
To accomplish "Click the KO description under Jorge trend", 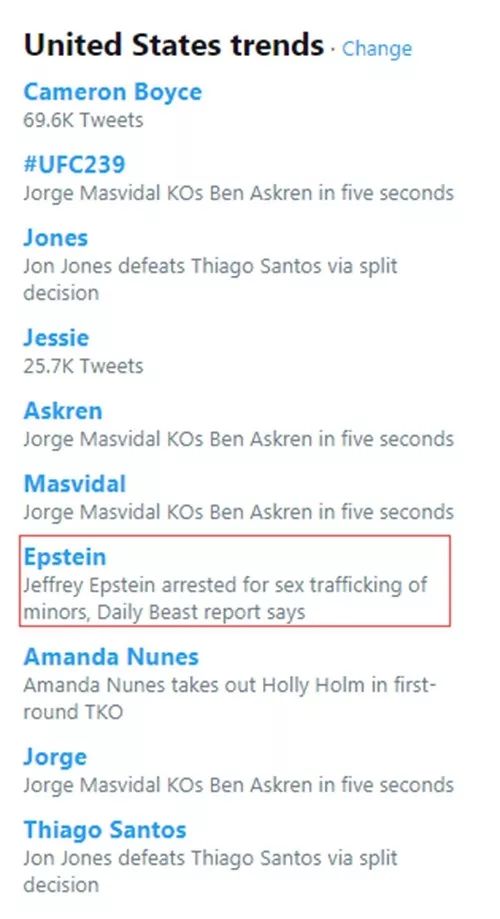I will point(239,785).
